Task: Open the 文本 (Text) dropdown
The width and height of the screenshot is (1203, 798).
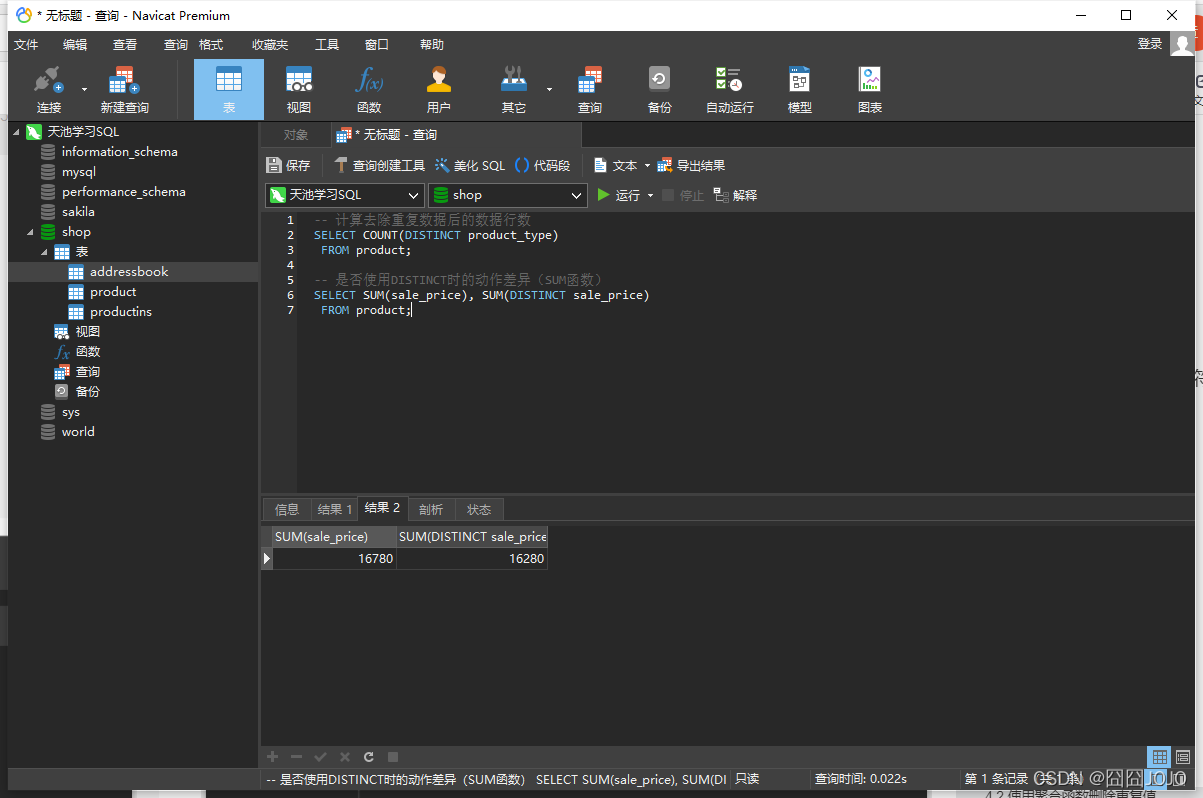Action: 622,165
